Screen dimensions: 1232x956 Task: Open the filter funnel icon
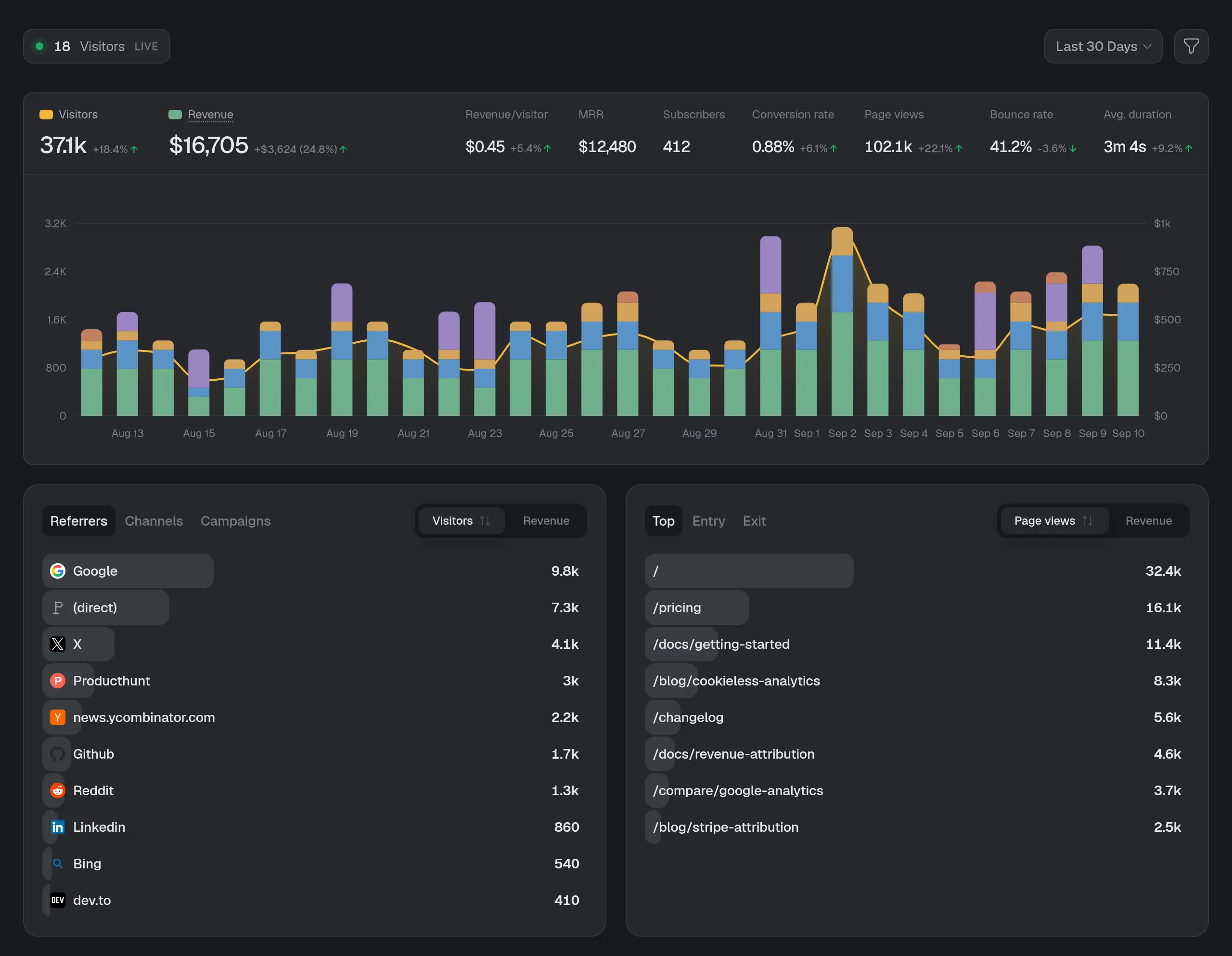coord(1191,46)
